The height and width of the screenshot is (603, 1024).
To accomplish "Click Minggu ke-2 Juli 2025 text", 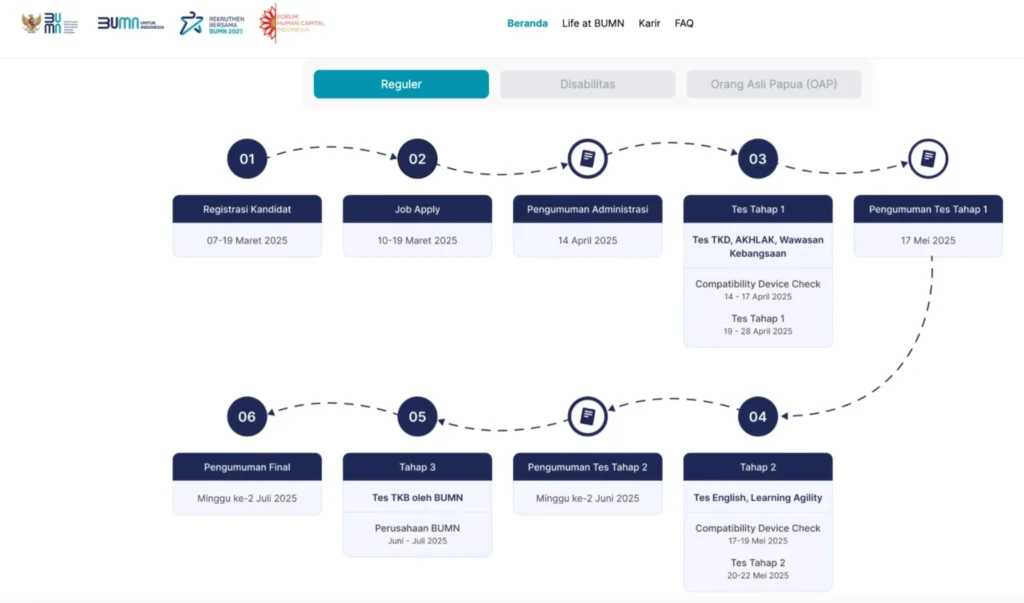I will pos(247,498).
